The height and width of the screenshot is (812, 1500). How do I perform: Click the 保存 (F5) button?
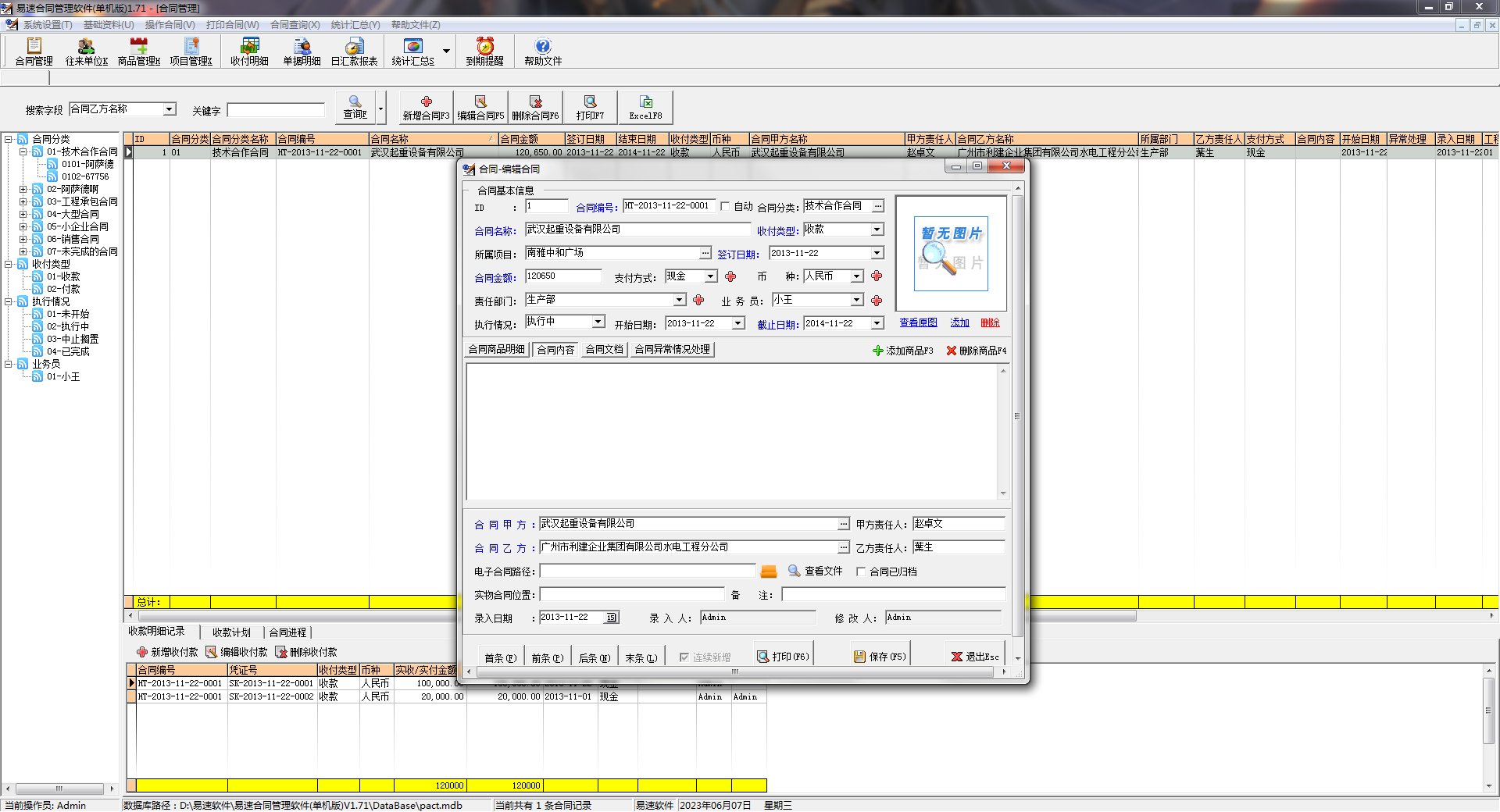[880, 657]
